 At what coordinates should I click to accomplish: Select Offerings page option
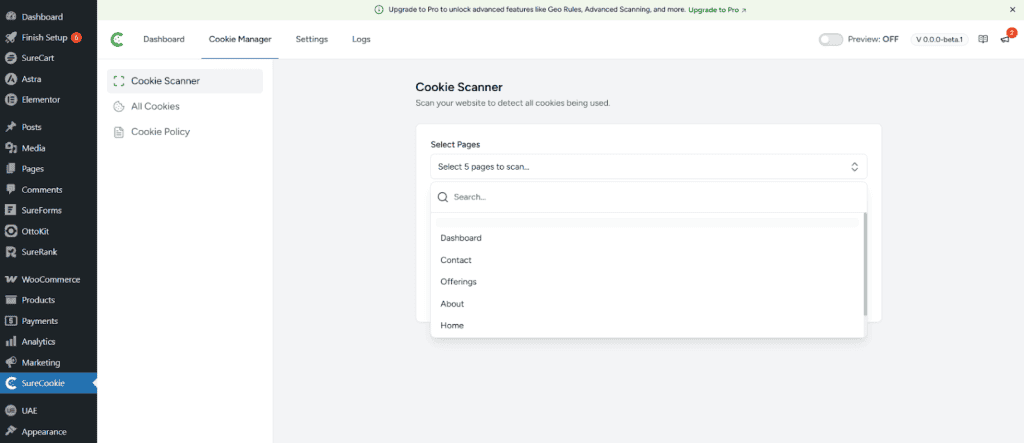pos(648,282)
